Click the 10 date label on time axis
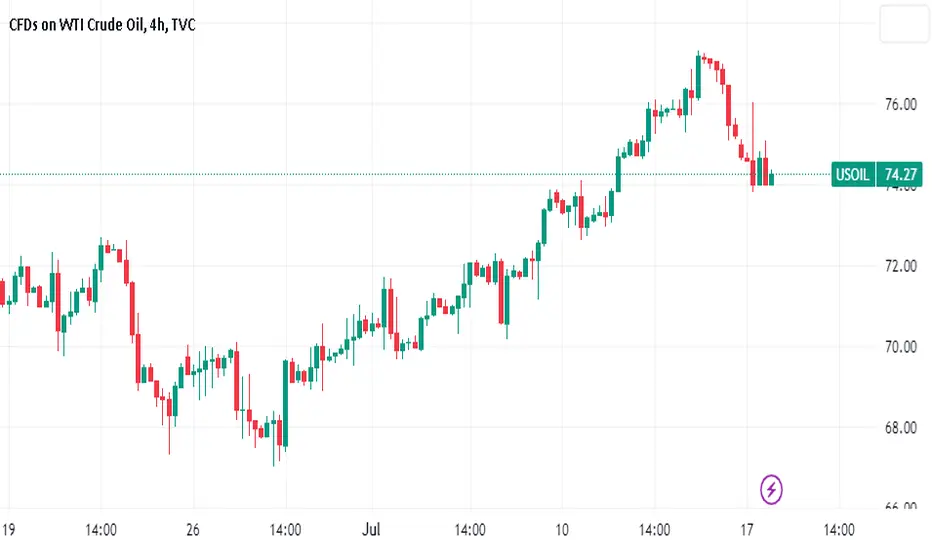This screenshot has height=550, width=932. 562,529
